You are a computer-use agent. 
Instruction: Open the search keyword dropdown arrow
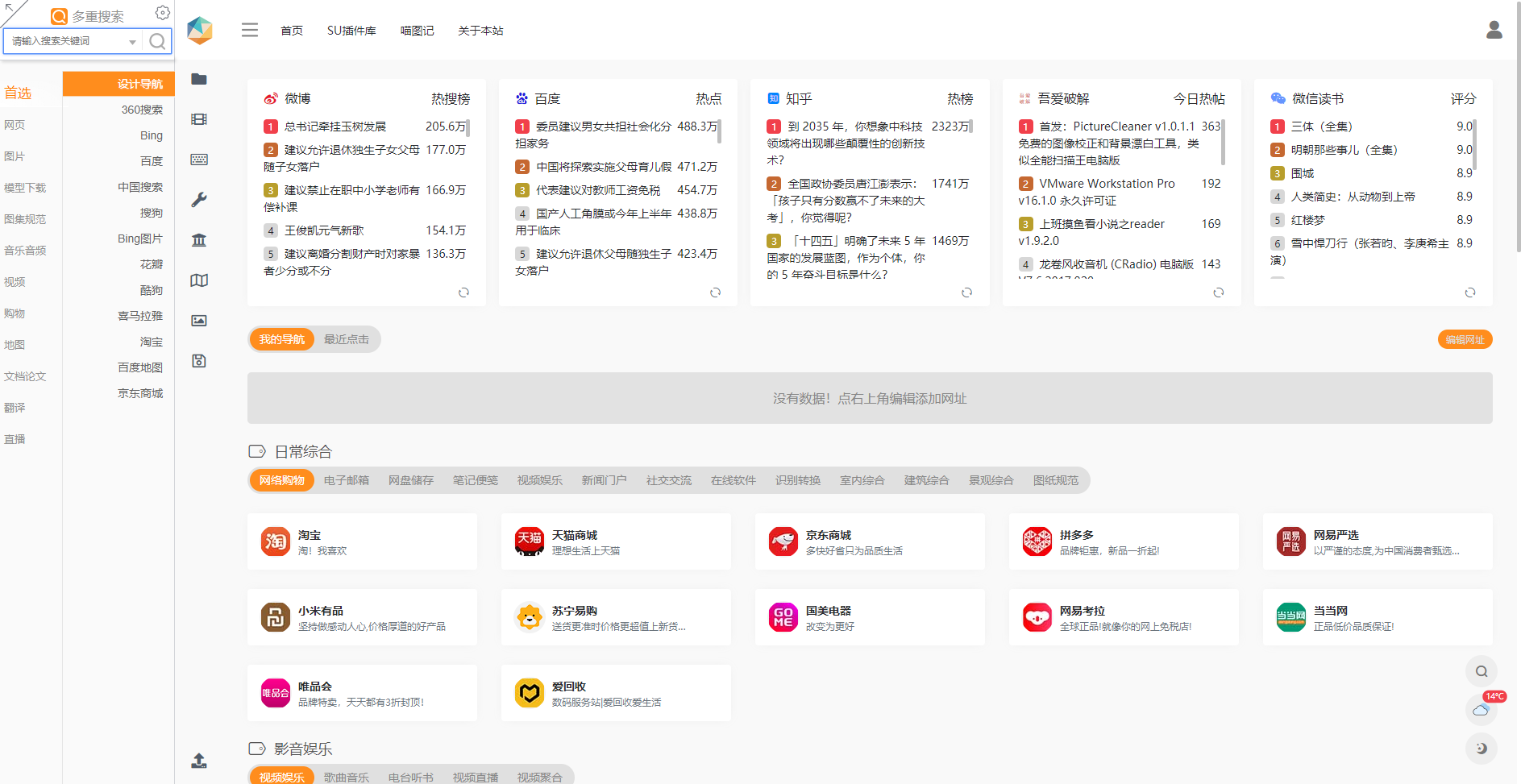pyautogui.click(x=132, y=42)
